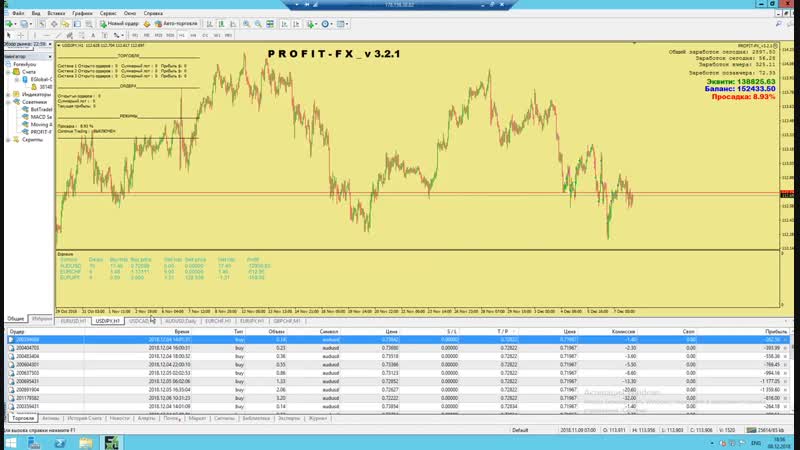Open the periods clock dropdown arrow

(x=332, y=24)
